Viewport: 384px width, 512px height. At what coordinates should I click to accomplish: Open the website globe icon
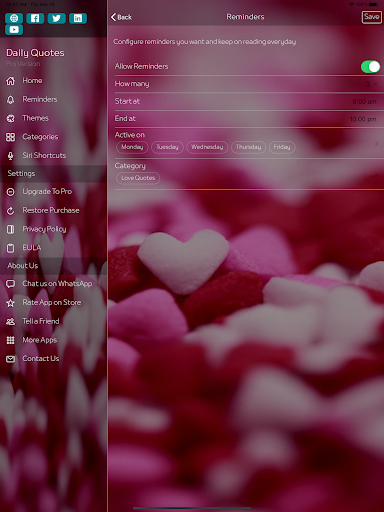tap(14, 18)
